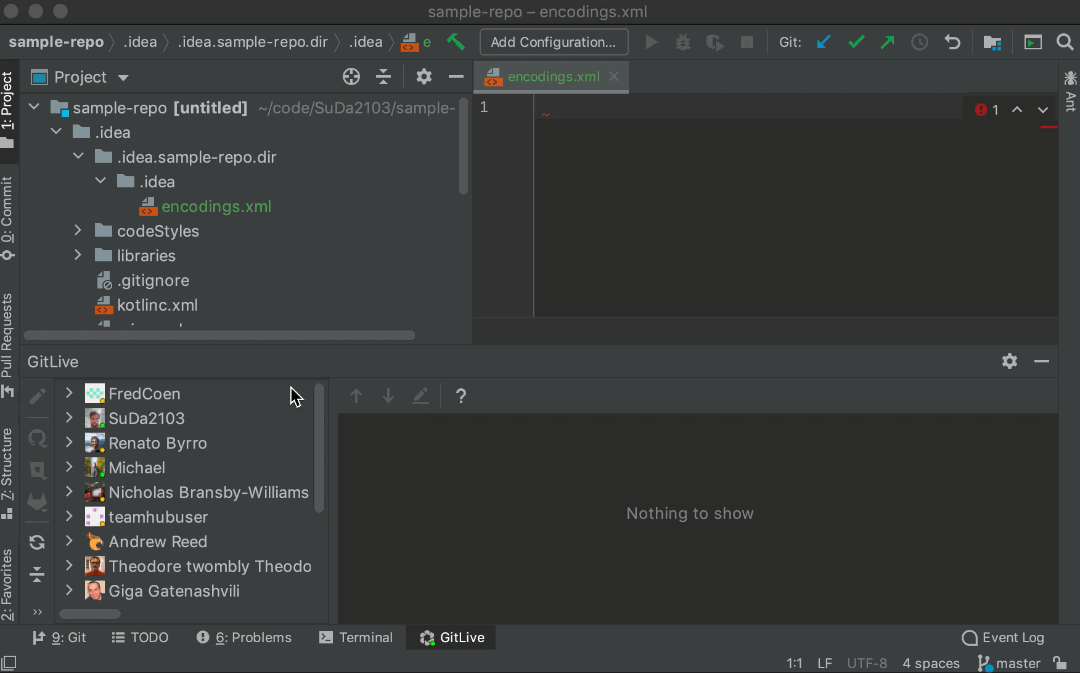This screenshot has width=1080, height=673.
Task: Select encodings.xml in project tree
Action: [216, 206]
